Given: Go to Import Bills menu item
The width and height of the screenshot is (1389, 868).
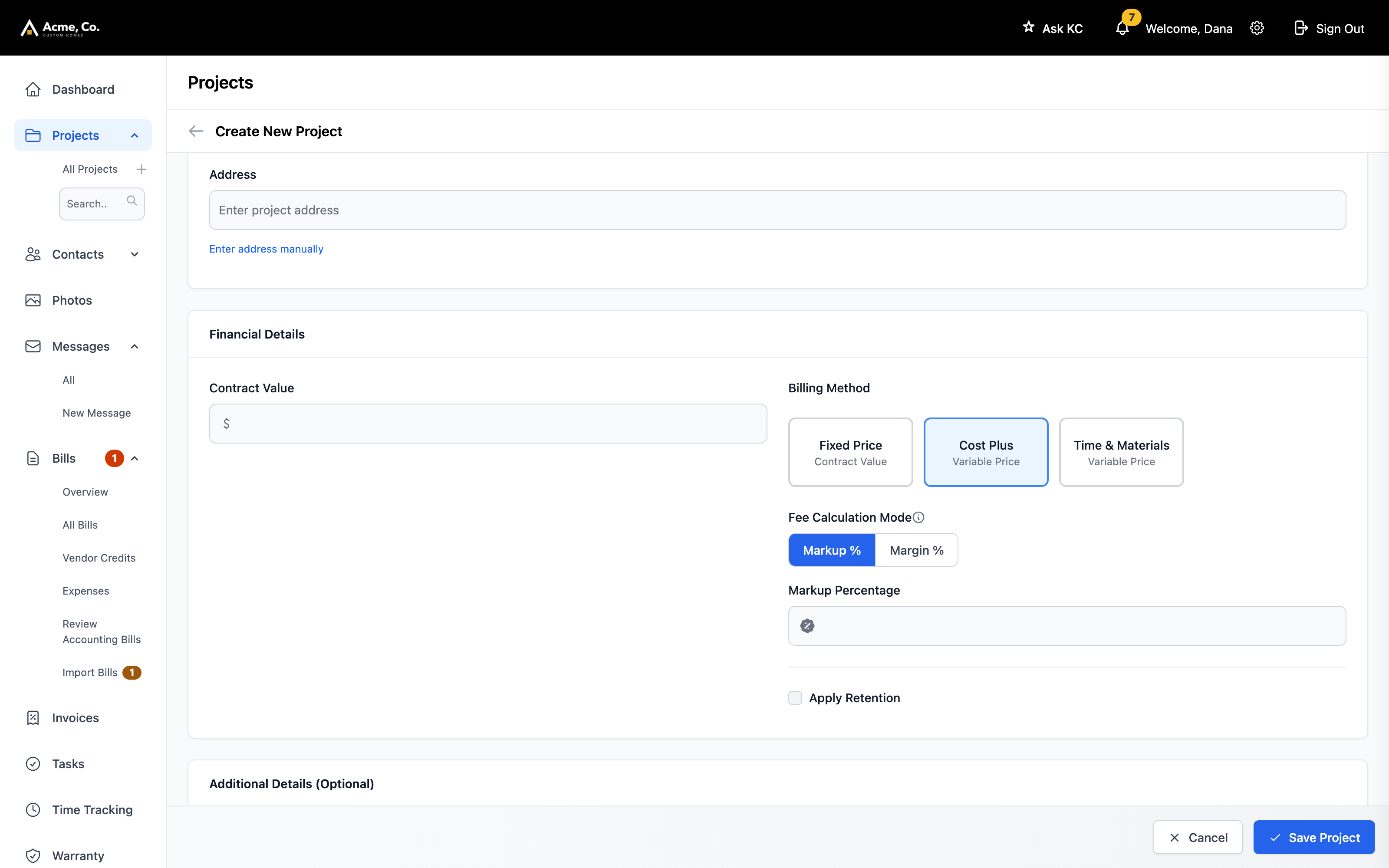Looking at the screenshot, I should tap(90, 672).
